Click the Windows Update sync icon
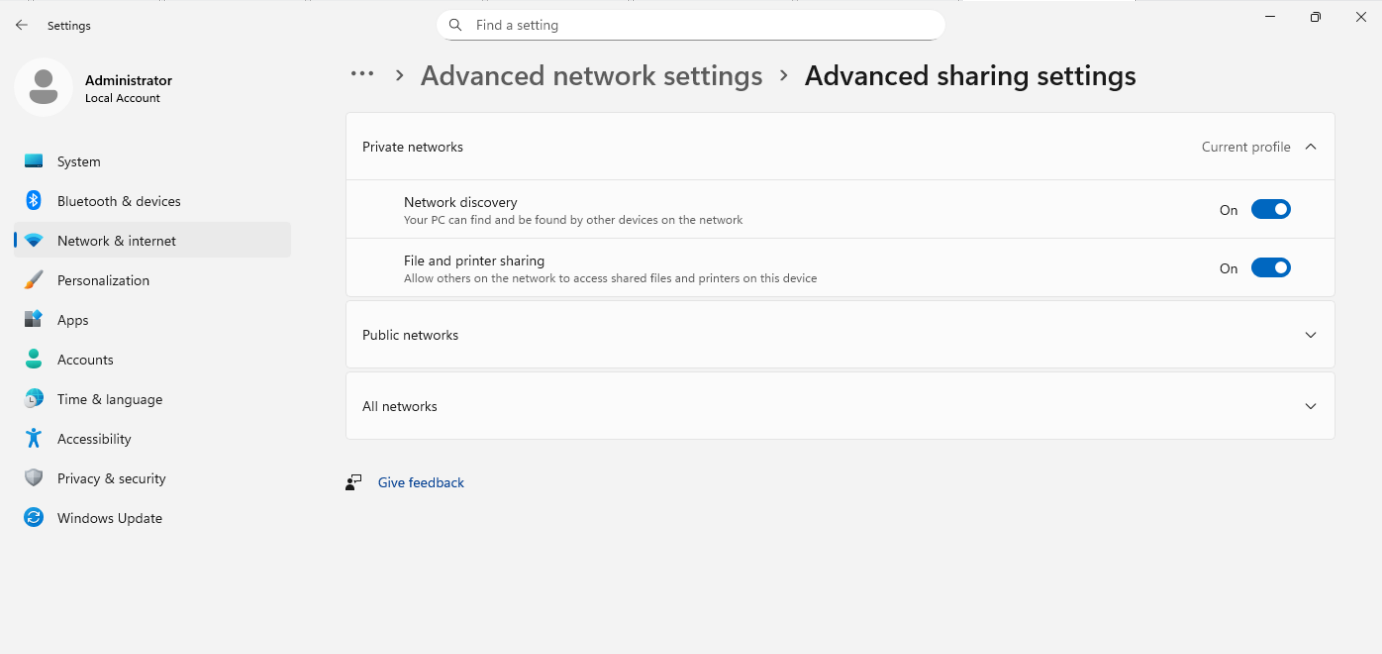This screenshot has width=1382, height=654. point(34,518)
